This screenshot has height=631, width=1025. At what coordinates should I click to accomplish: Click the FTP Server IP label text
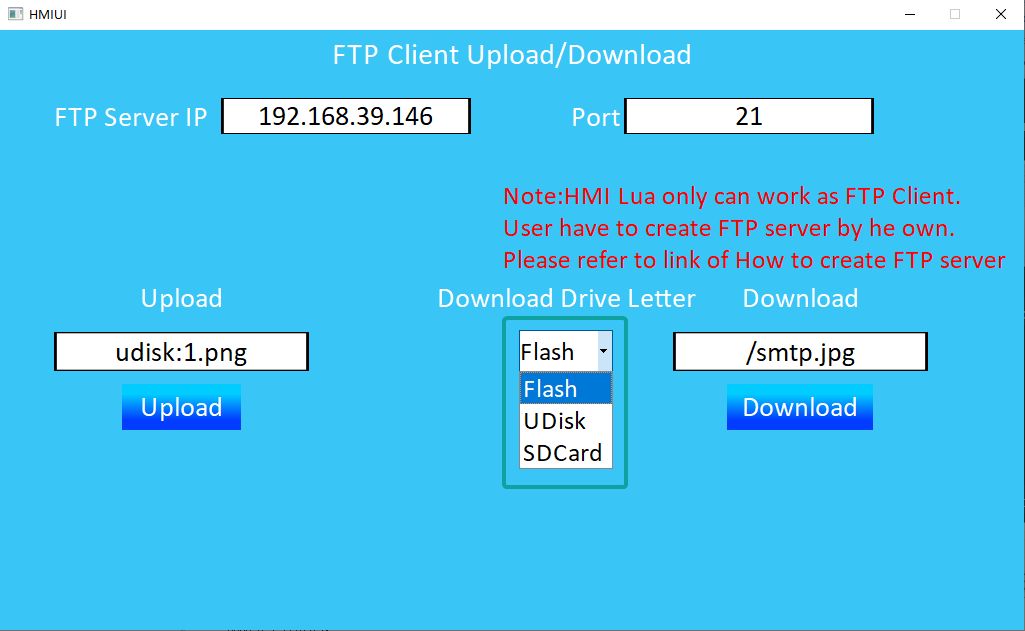click(131, 117)
